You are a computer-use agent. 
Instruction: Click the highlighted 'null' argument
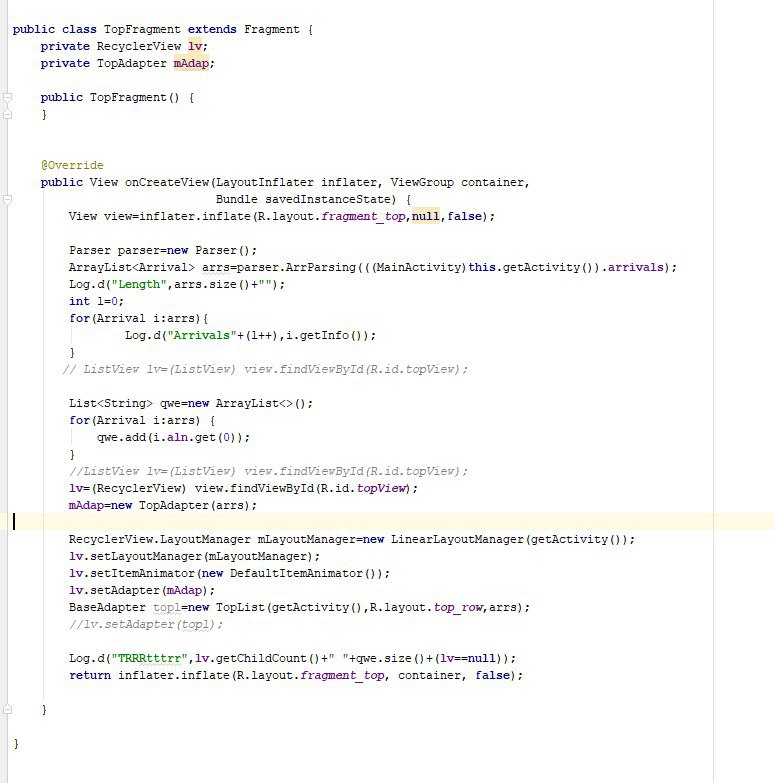pos(425,216)
